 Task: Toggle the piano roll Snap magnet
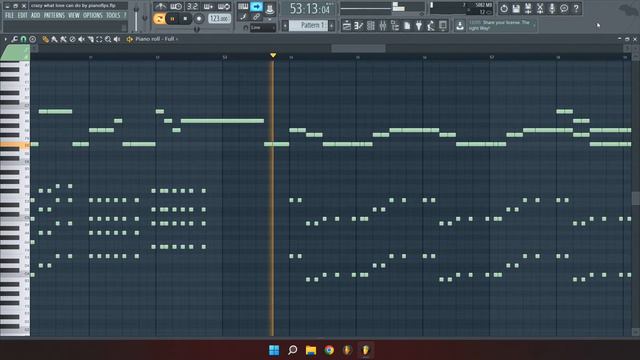pos(23,39)
